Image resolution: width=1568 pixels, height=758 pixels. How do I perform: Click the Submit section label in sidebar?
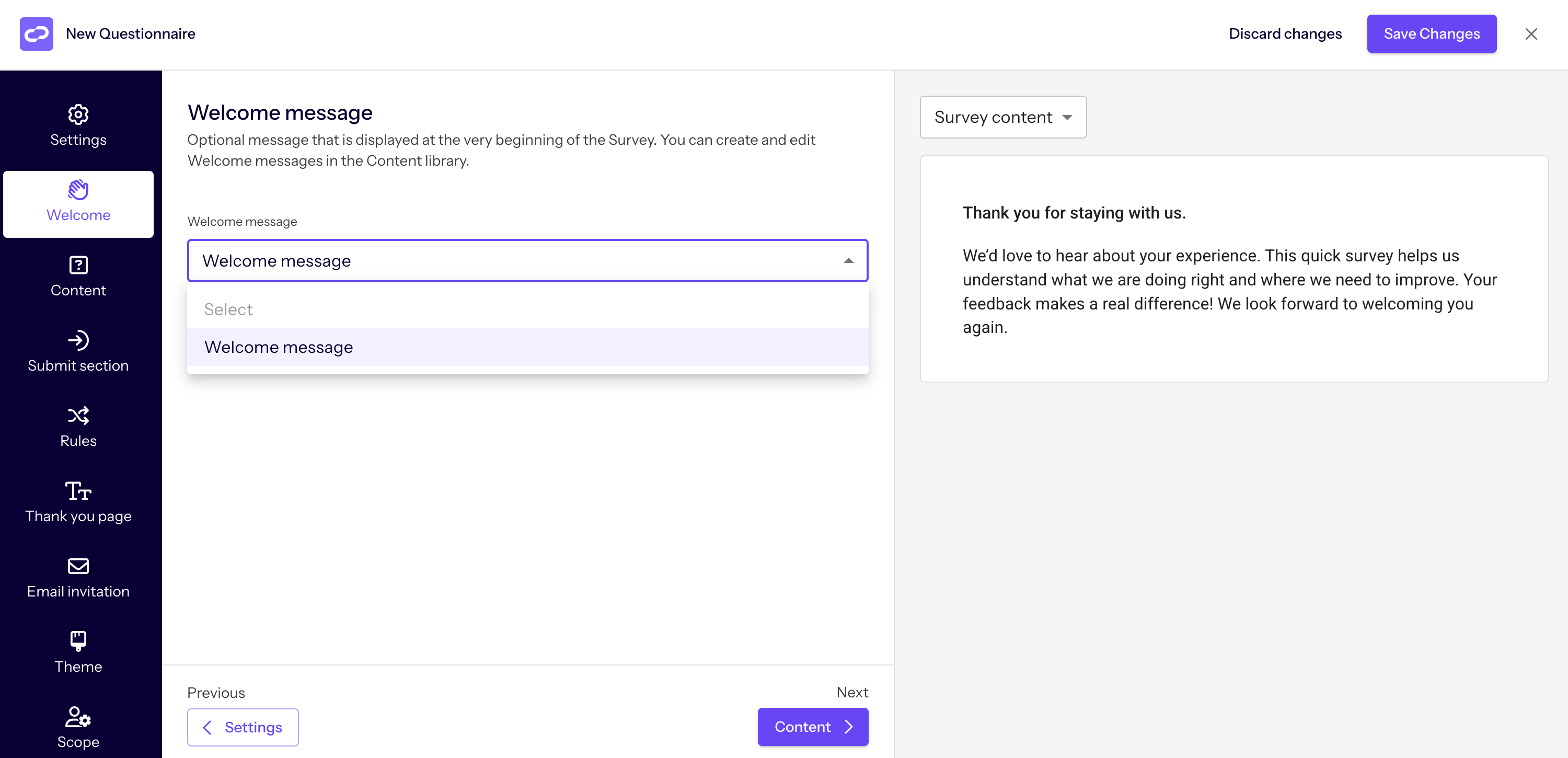(x=78, y=366)
